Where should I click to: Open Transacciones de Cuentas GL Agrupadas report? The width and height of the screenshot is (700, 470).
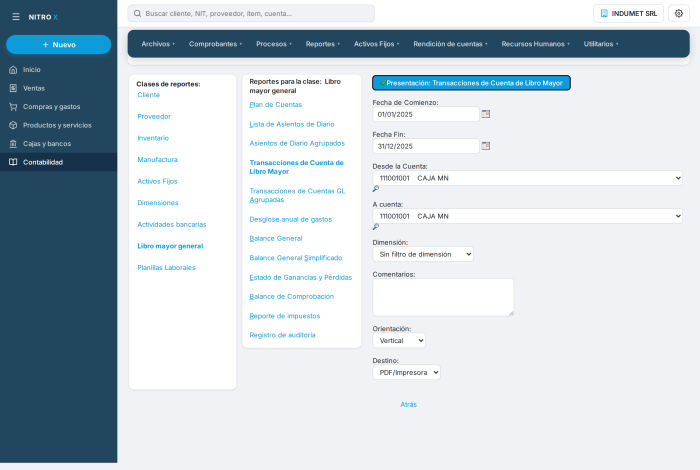coord(297,195)
